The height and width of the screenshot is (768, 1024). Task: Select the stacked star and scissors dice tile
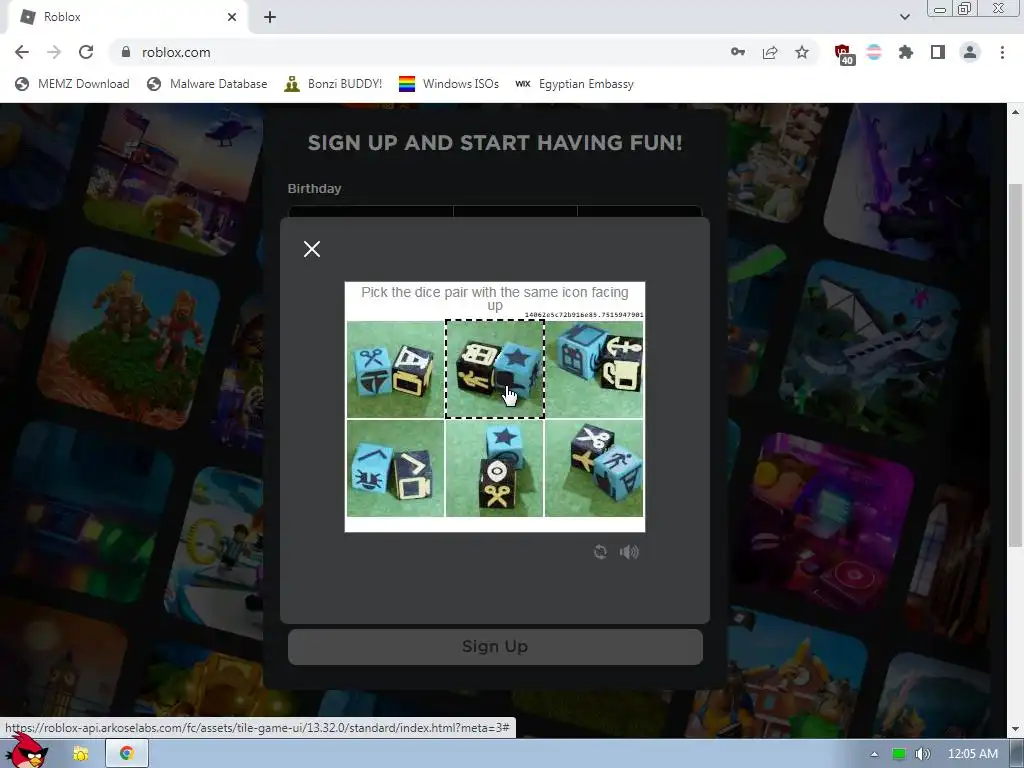tap(494, 468)
